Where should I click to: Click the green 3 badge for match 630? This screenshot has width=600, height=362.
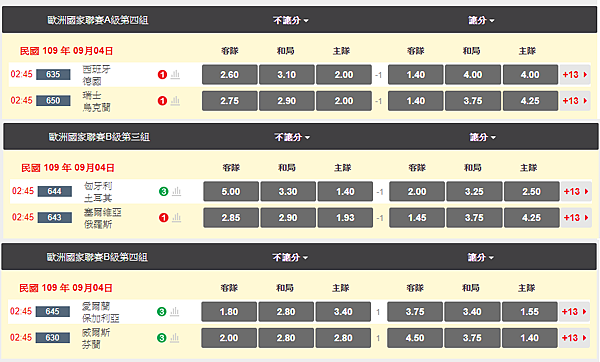point(161,338)
